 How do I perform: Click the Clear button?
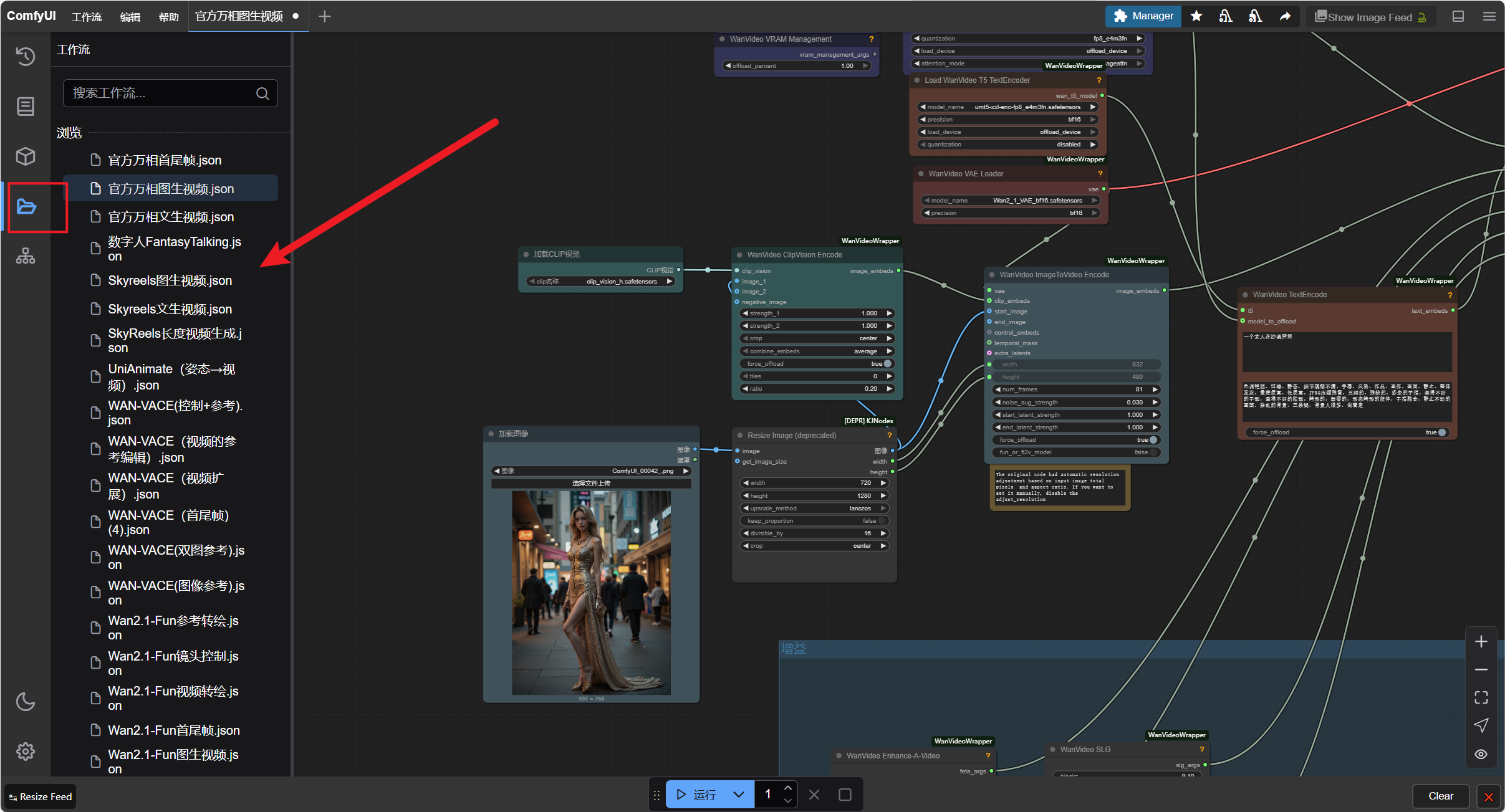point(1441,796)
